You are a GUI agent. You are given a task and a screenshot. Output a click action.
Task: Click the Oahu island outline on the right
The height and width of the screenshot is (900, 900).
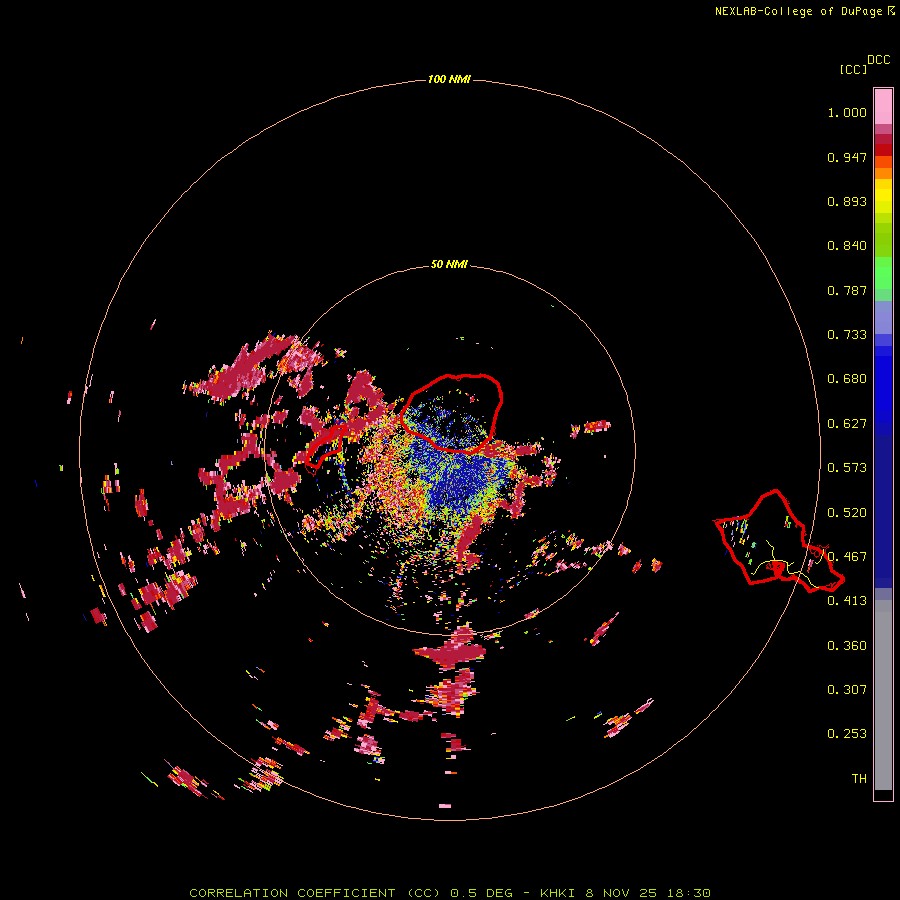click(x=778, y=540)
